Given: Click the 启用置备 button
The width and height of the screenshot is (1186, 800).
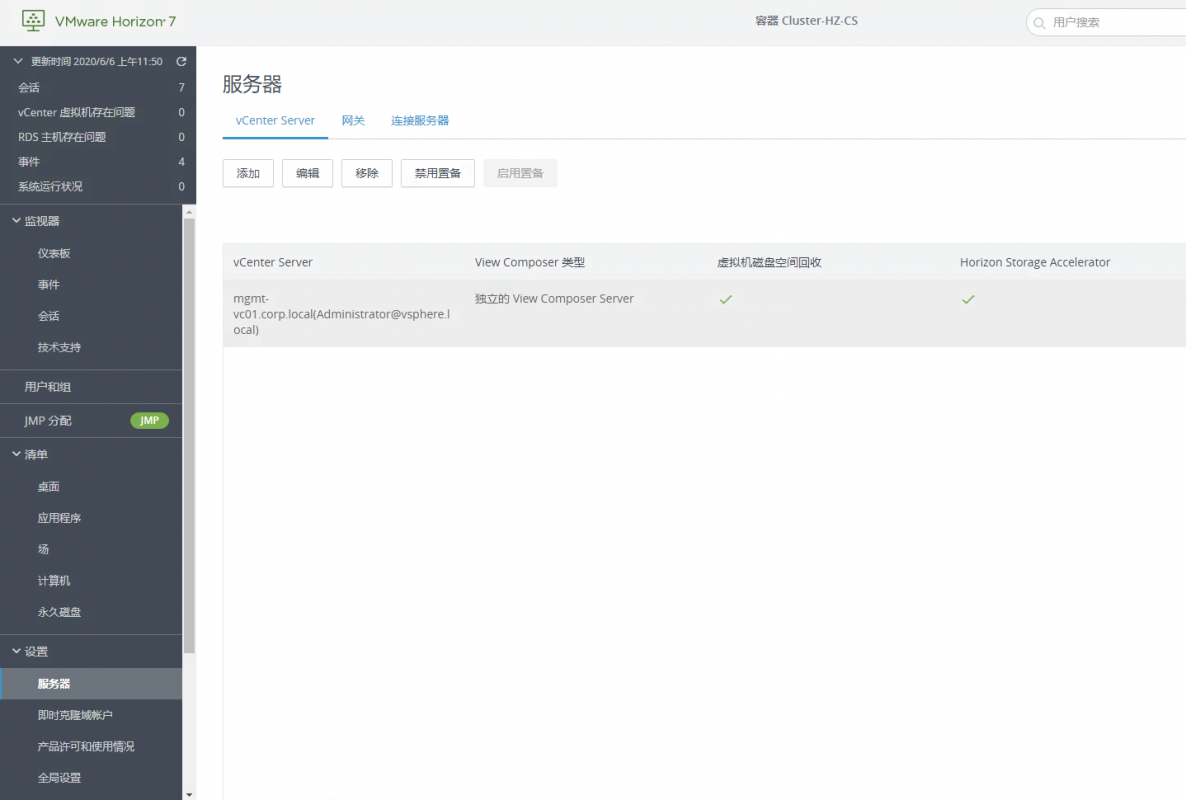Looking at the screenshot, I should pos(520,173).
